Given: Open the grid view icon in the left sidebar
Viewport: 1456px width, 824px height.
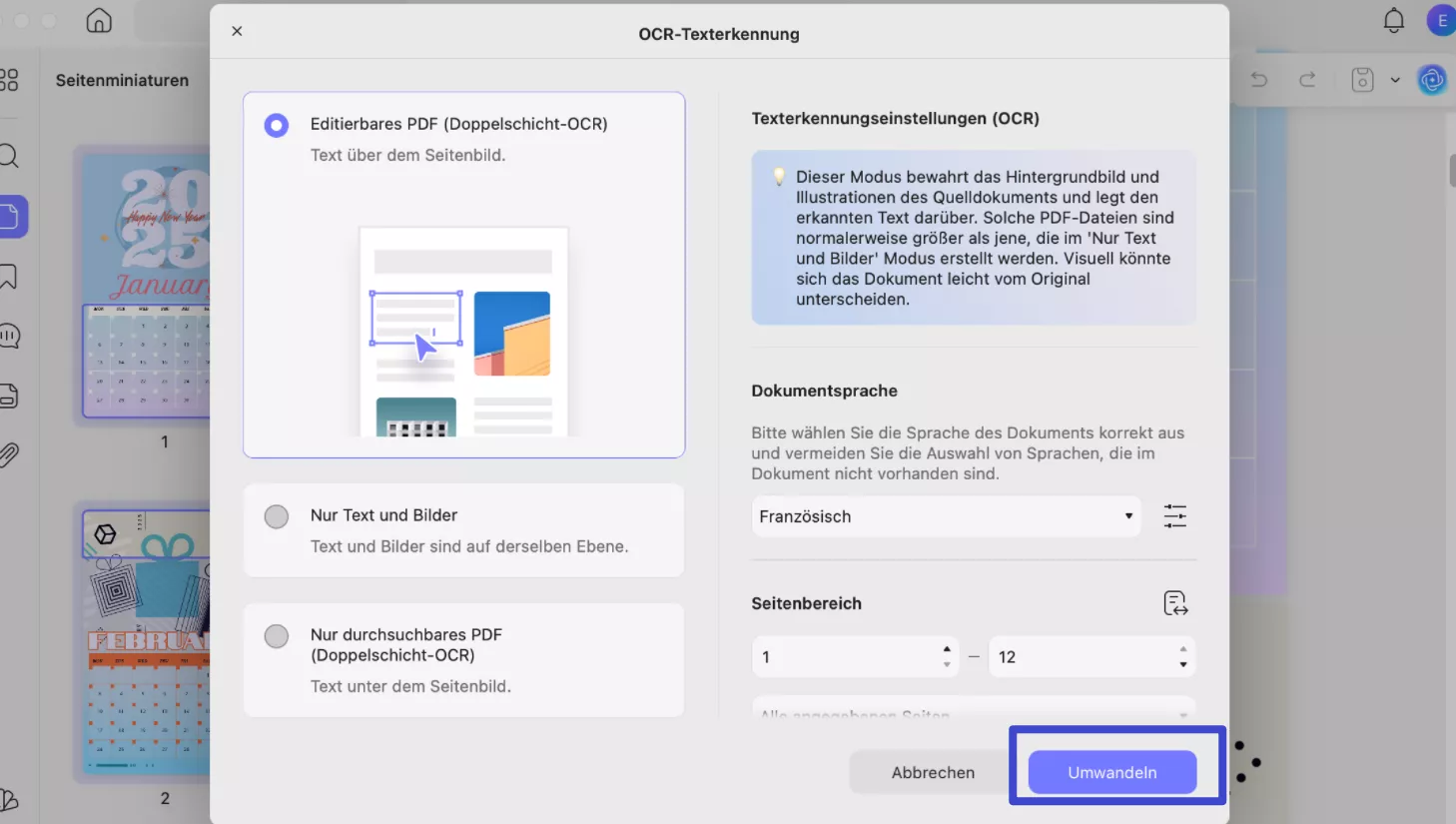Looking at the screenshot, I should click(x=9, y=80).
